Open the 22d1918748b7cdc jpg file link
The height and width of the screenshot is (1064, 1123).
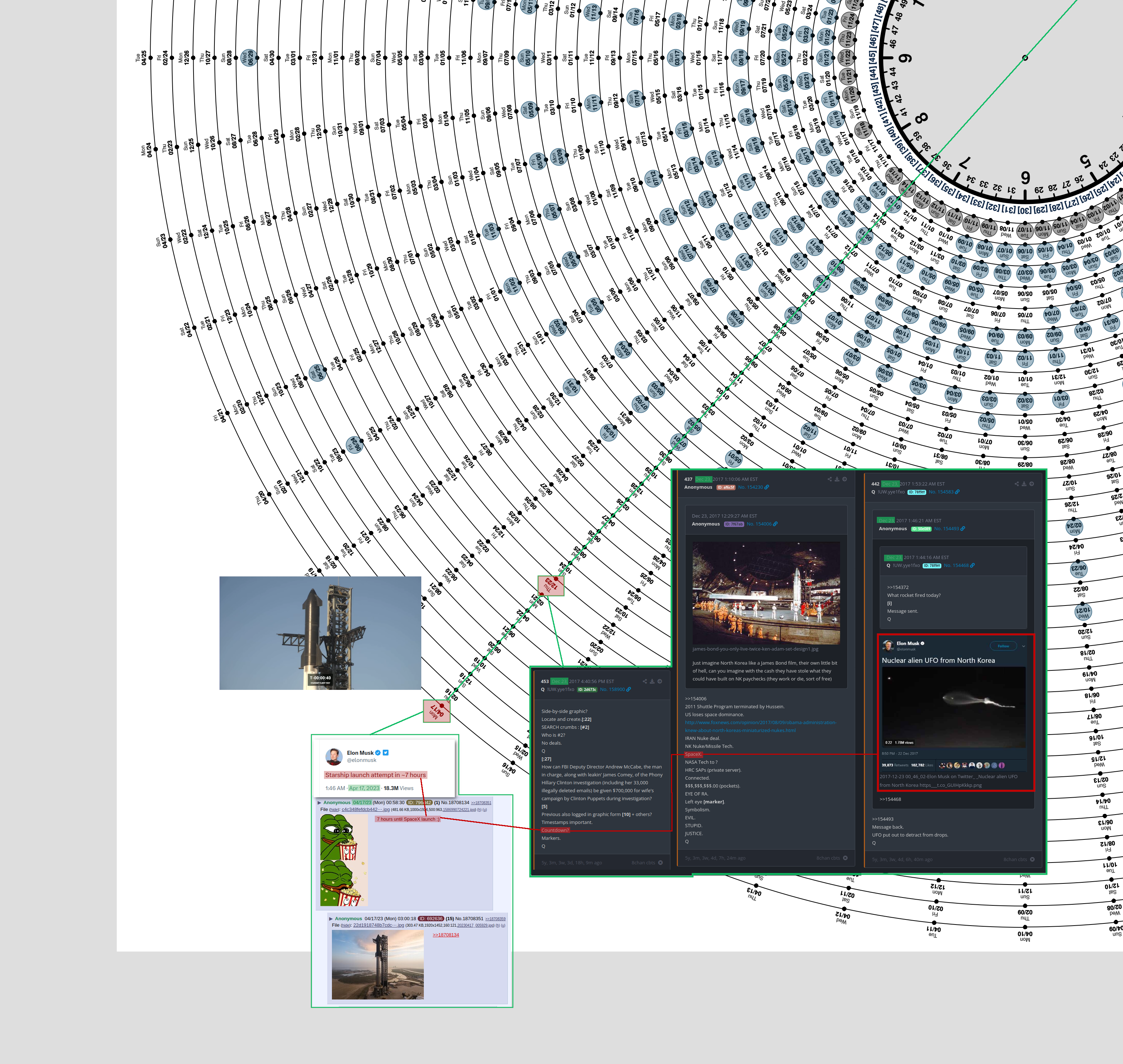pos(378,925)
